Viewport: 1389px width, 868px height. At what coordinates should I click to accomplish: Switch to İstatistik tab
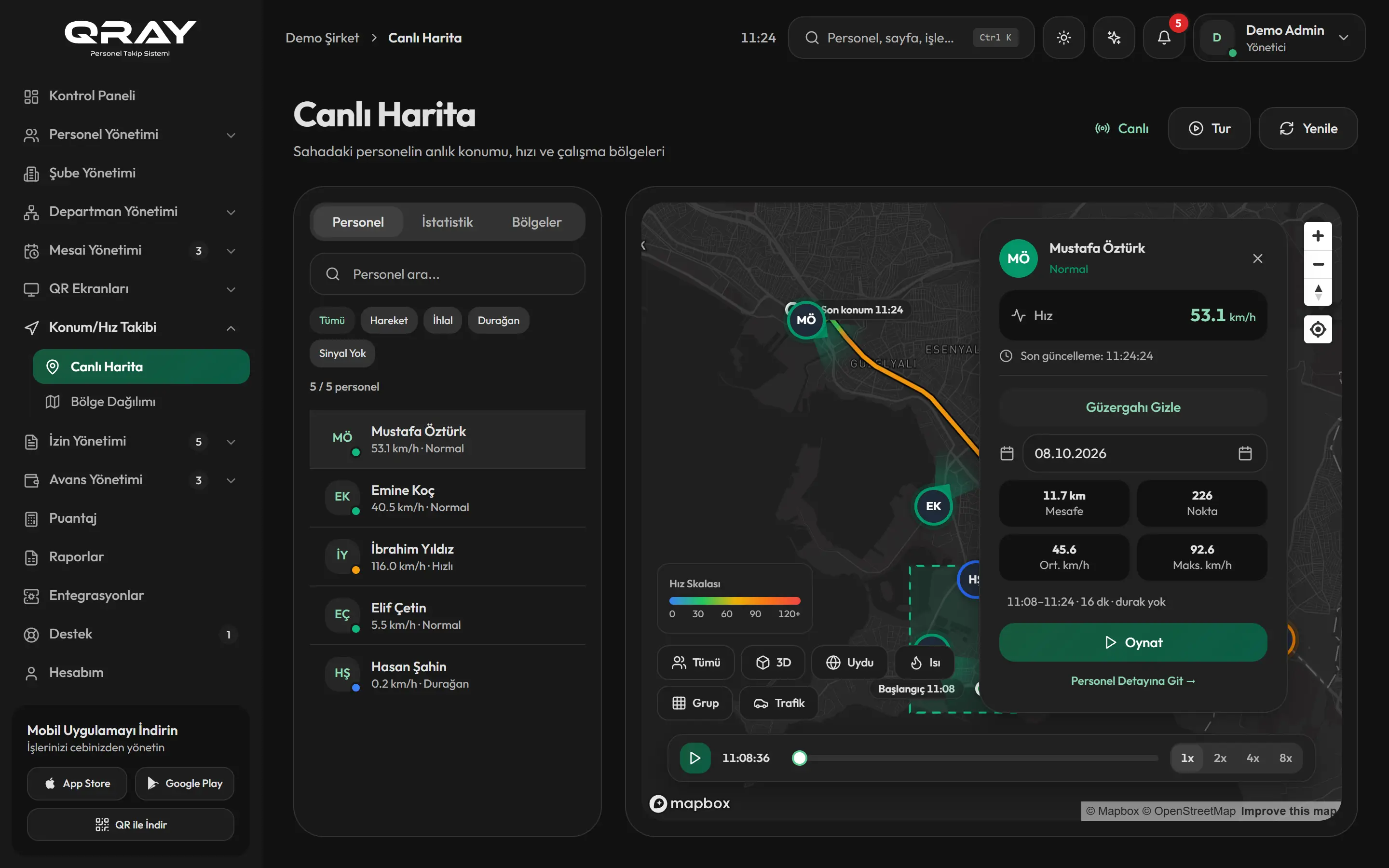click(x=447, y=222)
